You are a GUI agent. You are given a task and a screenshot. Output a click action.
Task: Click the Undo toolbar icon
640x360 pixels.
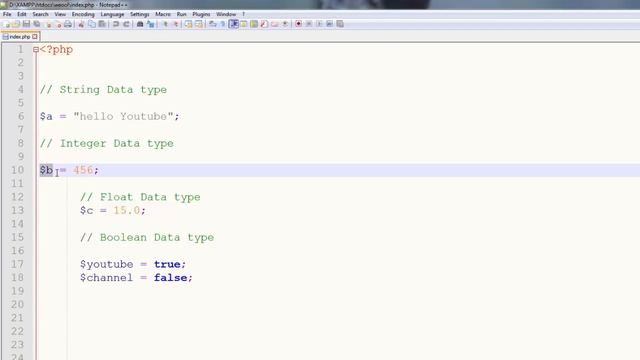[x=116, y=24]
